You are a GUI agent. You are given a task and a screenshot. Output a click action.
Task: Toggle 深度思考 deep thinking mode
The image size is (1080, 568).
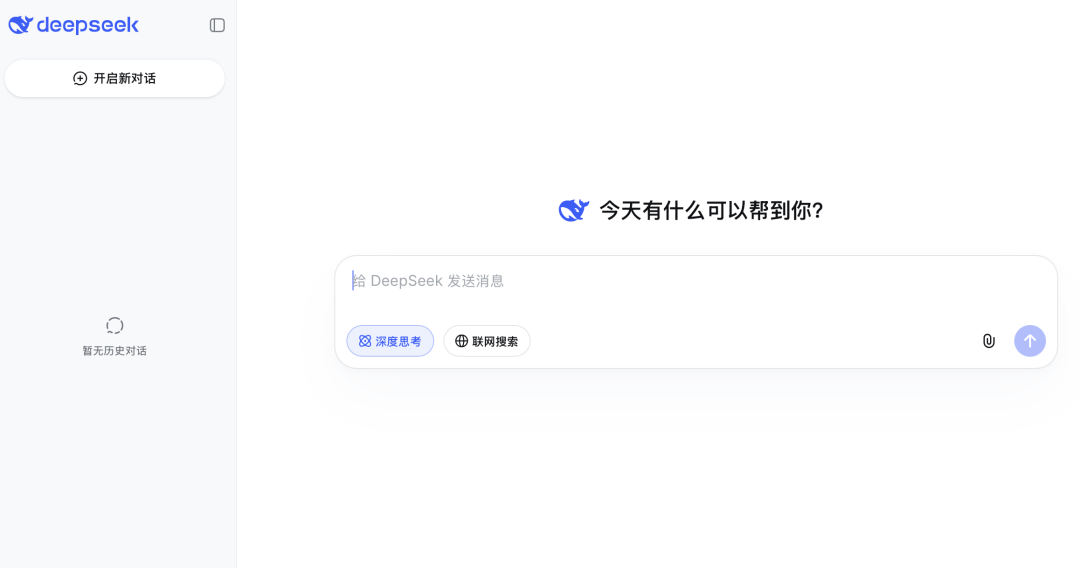(x=390, y=341)
